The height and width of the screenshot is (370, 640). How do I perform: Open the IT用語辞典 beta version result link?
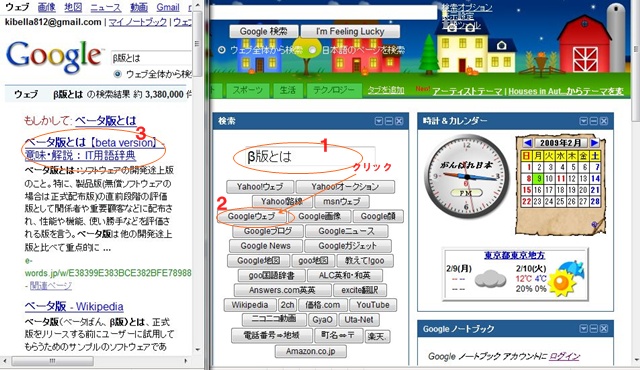(93, 149)
